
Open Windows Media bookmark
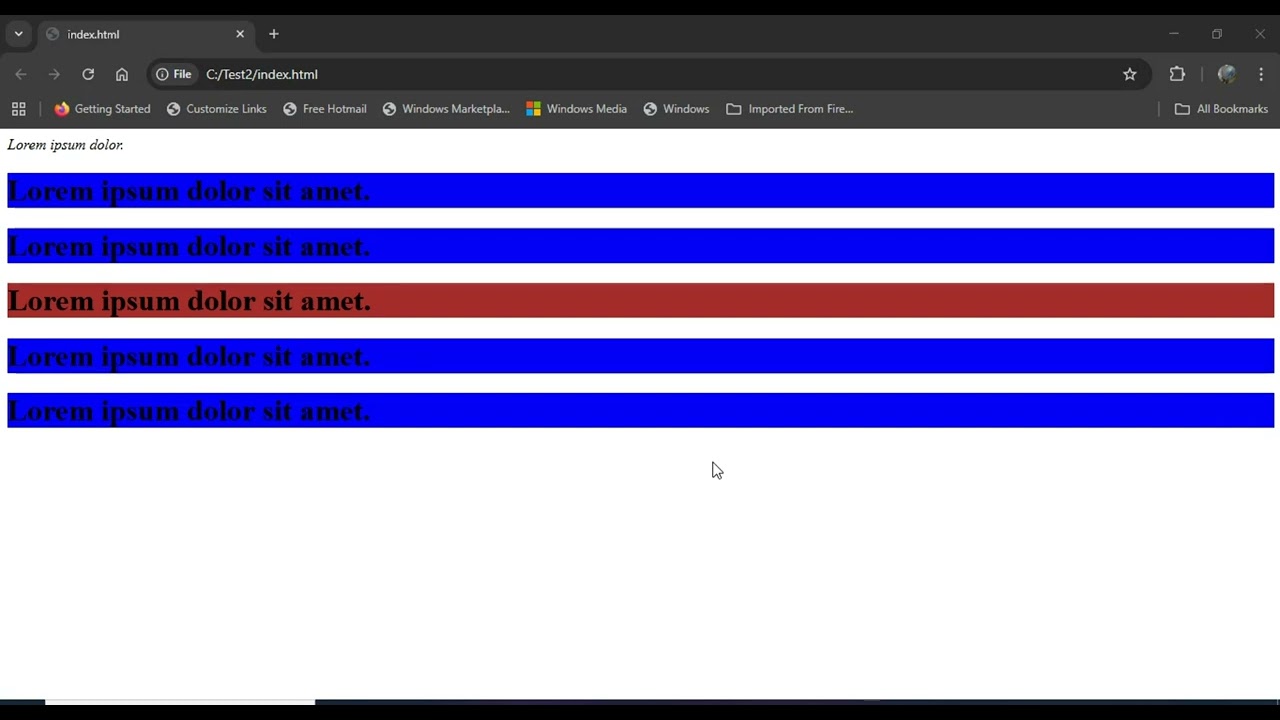point(577,109)
